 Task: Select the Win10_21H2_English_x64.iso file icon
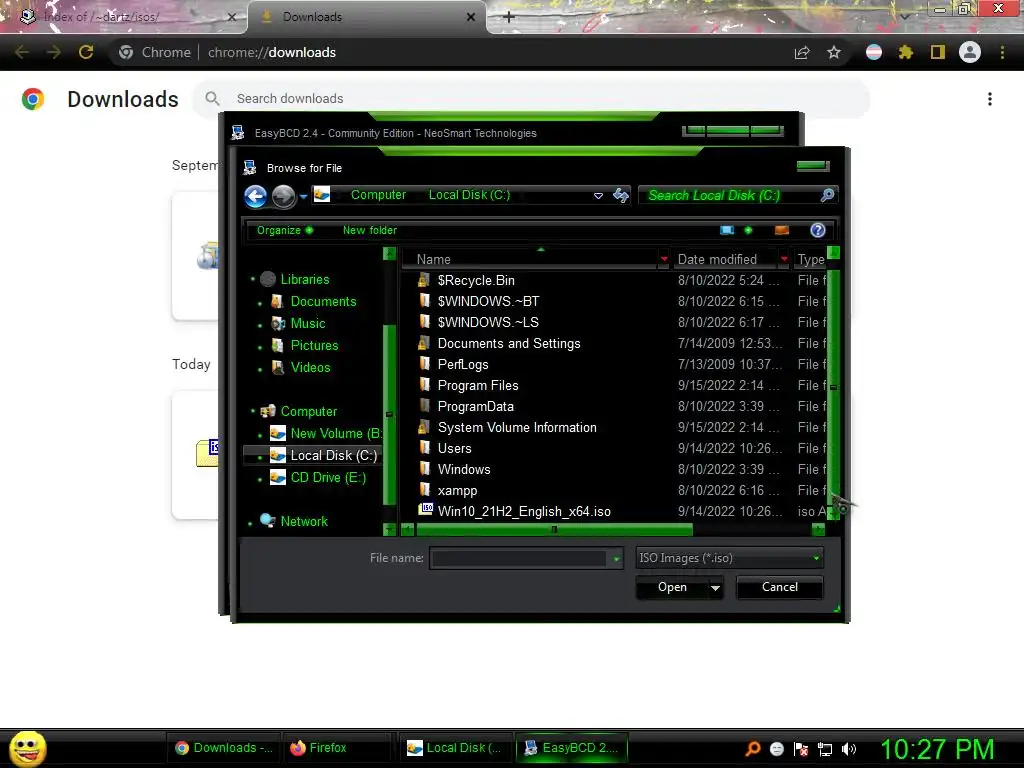coord(426,509)
